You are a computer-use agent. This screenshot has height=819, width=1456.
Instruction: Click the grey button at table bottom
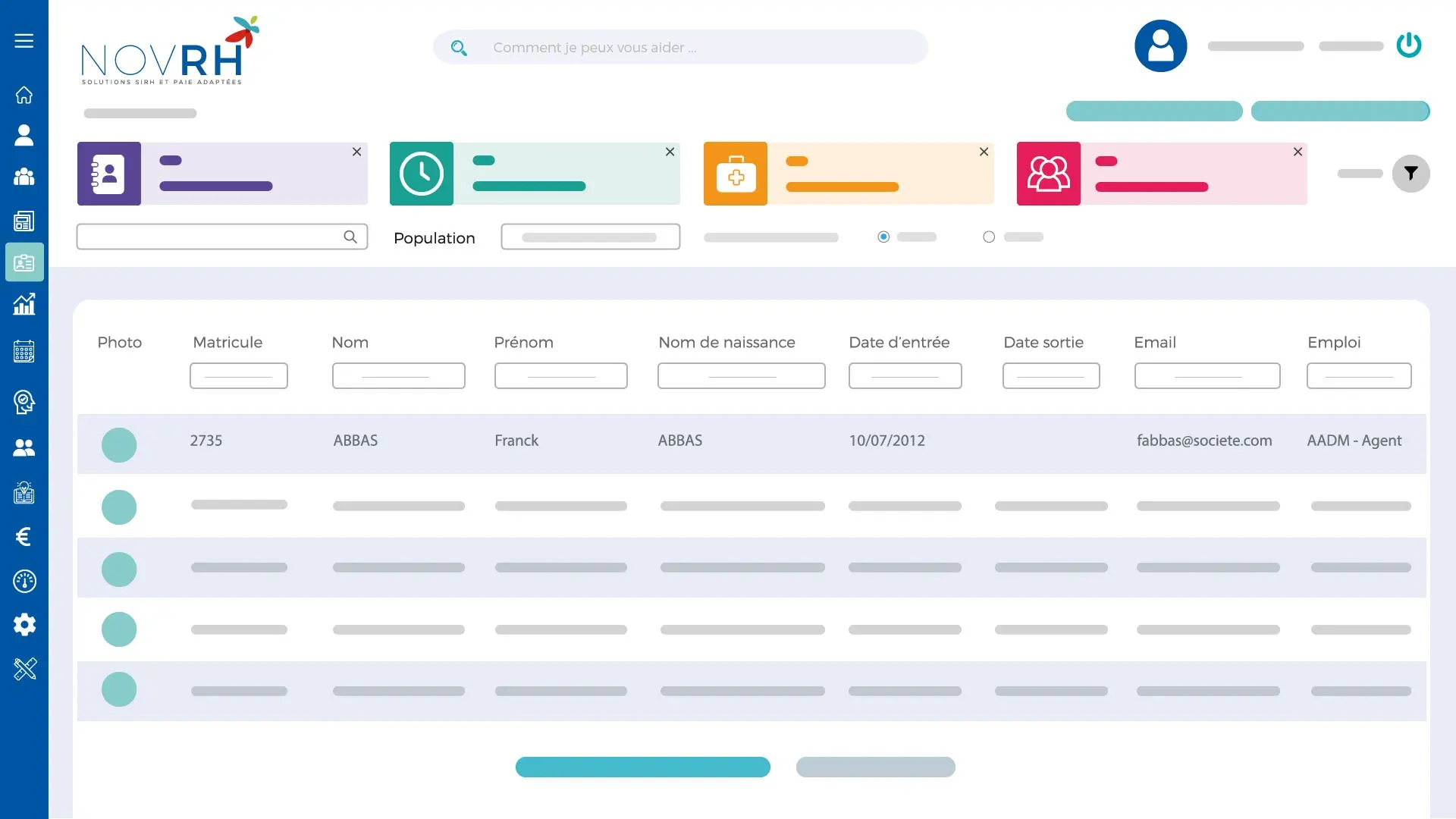point(875,767)
